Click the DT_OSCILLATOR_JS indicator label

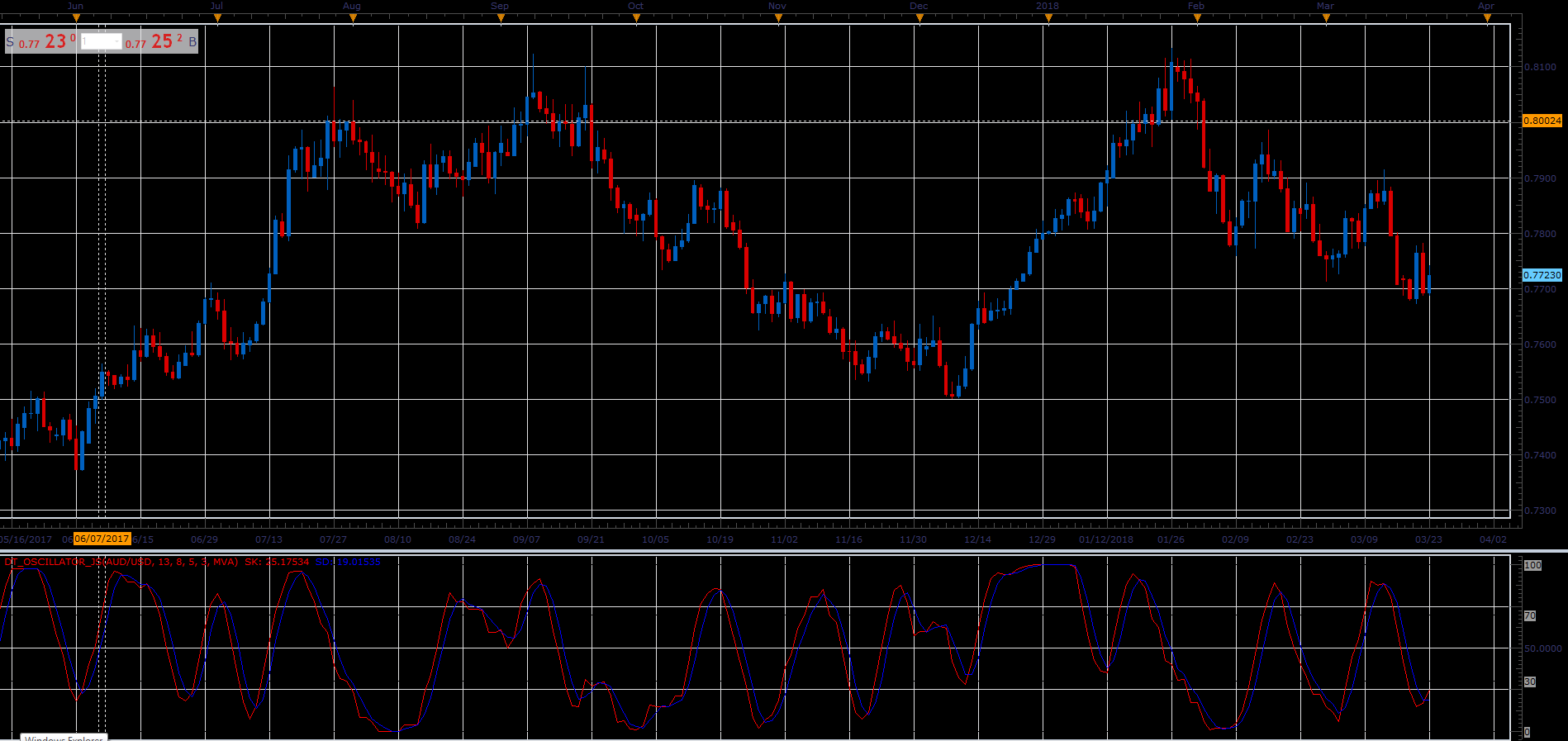pyautogui.click(x=121, y=562)
